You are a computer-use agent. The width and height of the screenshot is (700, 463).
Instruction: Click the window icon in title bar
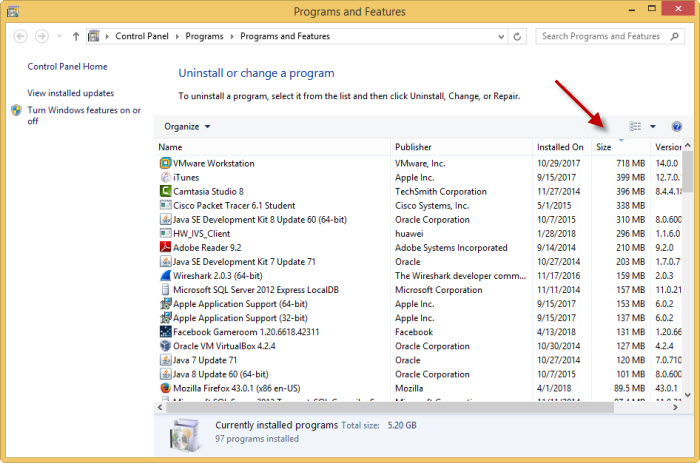(x=13, y=11)
